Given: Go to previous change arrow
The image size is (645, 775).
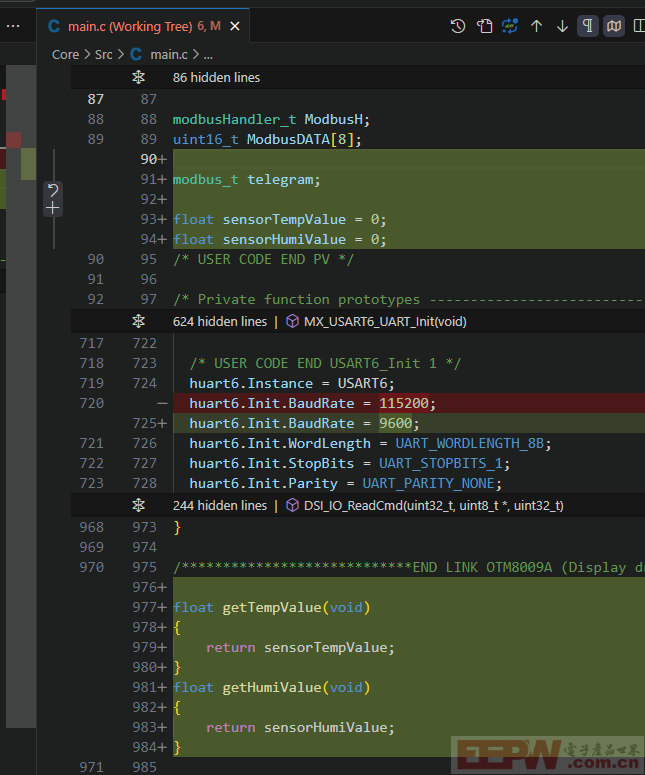Looking at the screenshot, I should click(x=536, y=26).
